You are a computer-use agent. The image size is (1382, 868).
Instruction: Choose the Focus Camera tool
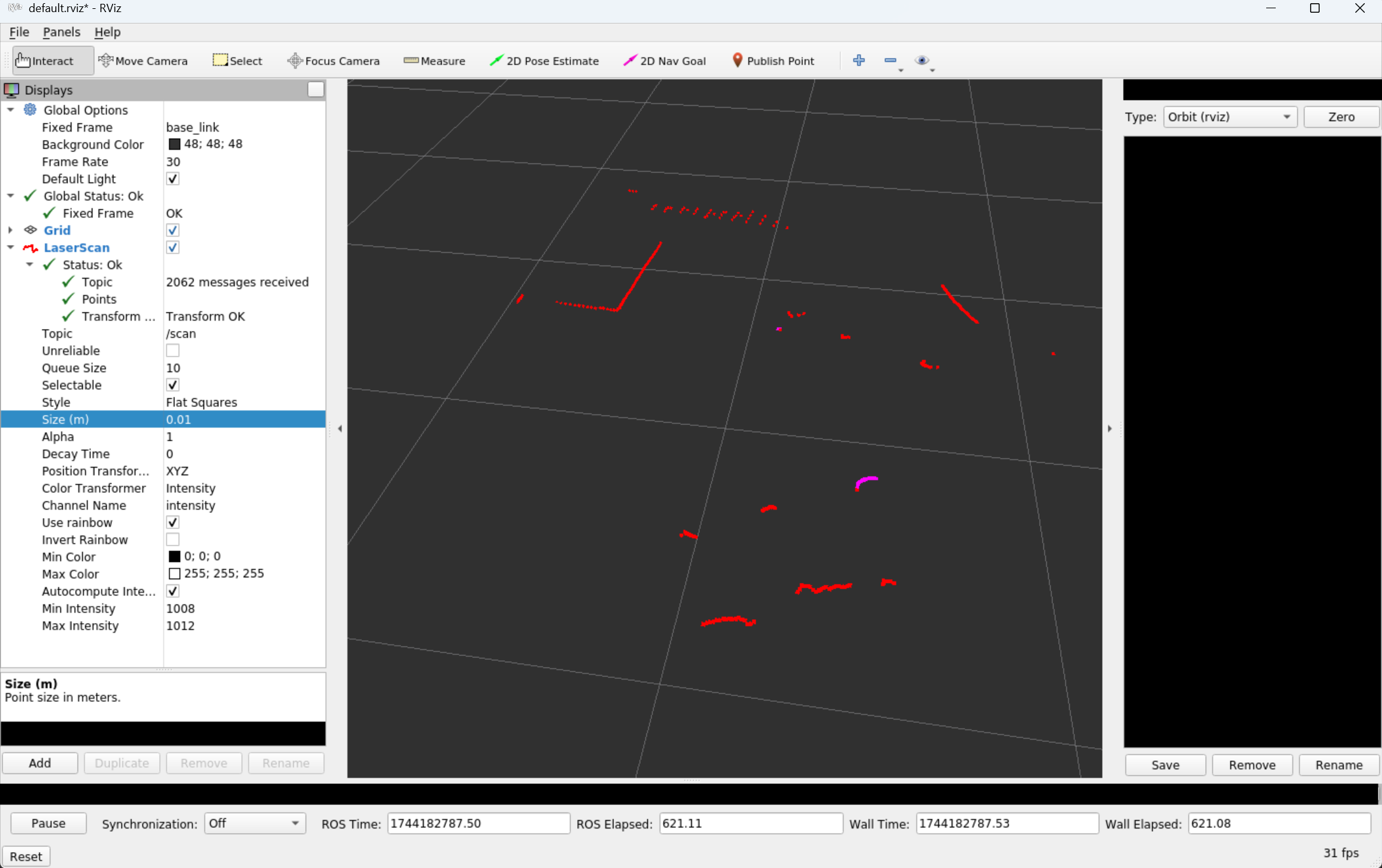coord(333,61)
